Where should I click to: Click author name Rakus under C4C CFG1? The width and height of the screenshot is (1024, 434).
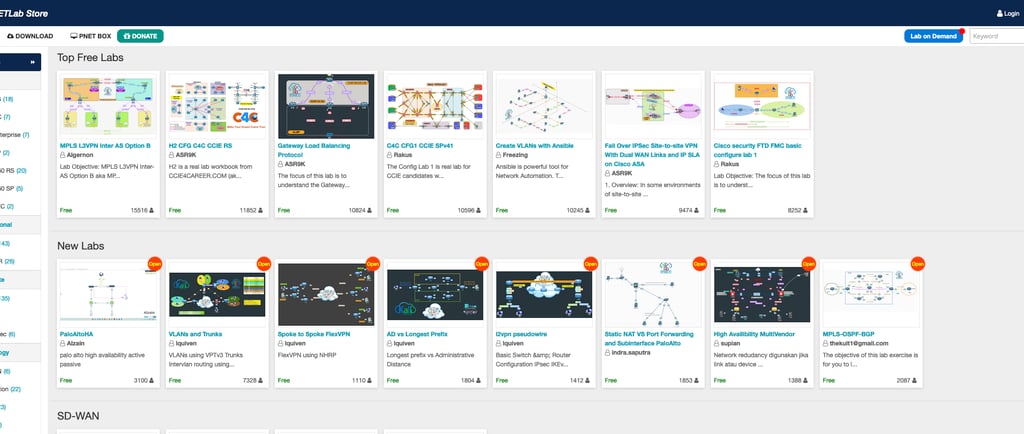point(402,155)
